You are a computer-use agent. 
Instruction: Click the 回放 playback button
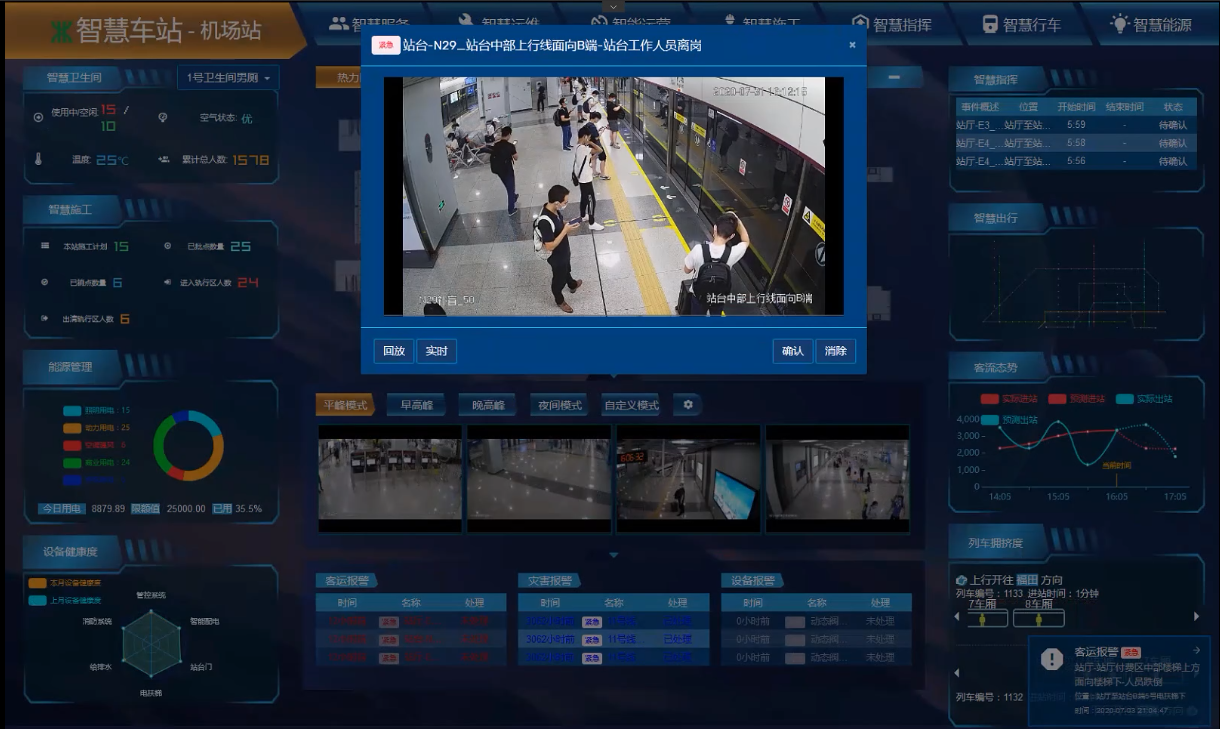[394, 351]
